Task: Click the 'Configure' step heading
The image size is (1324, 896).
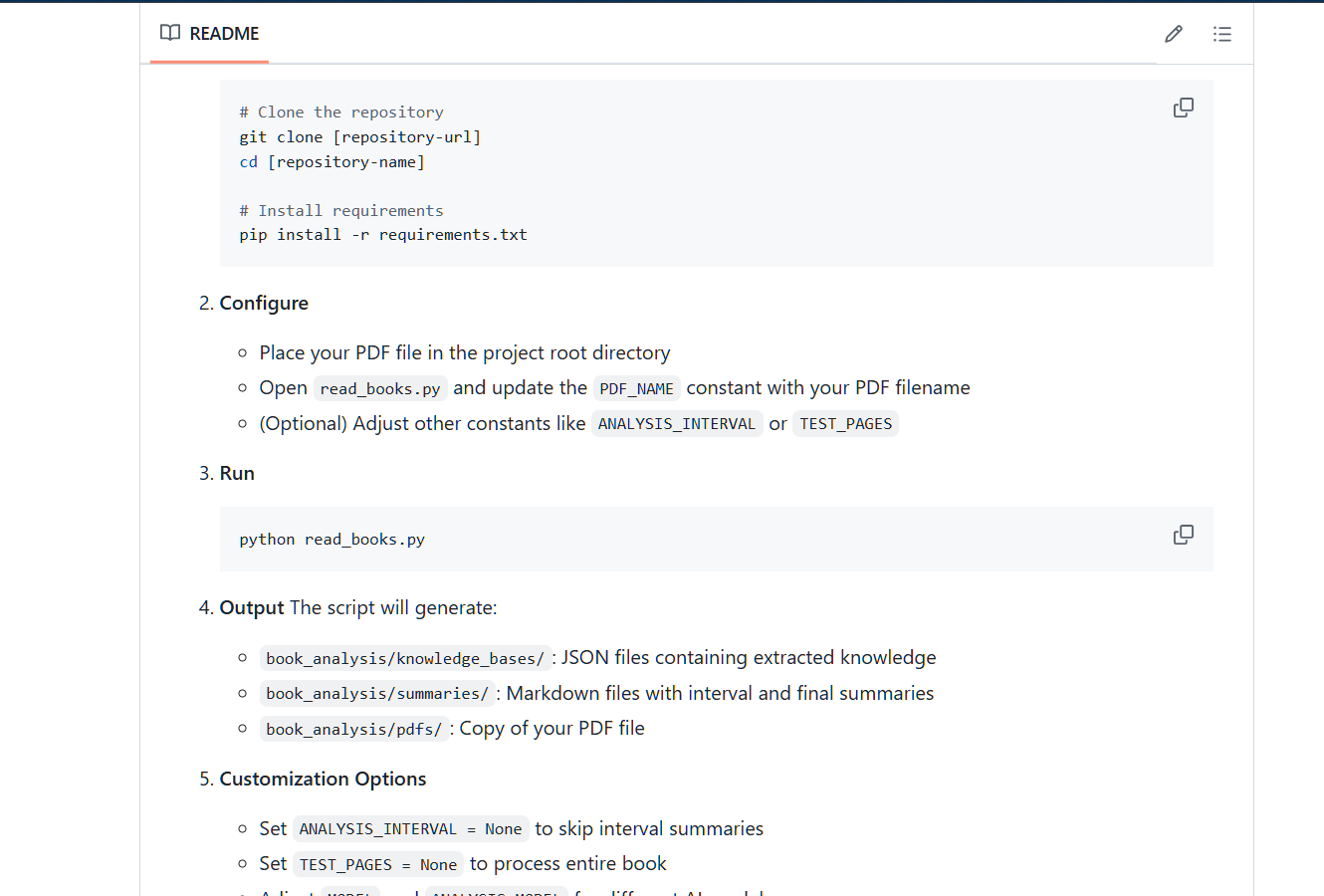Action: click(264, 303)
